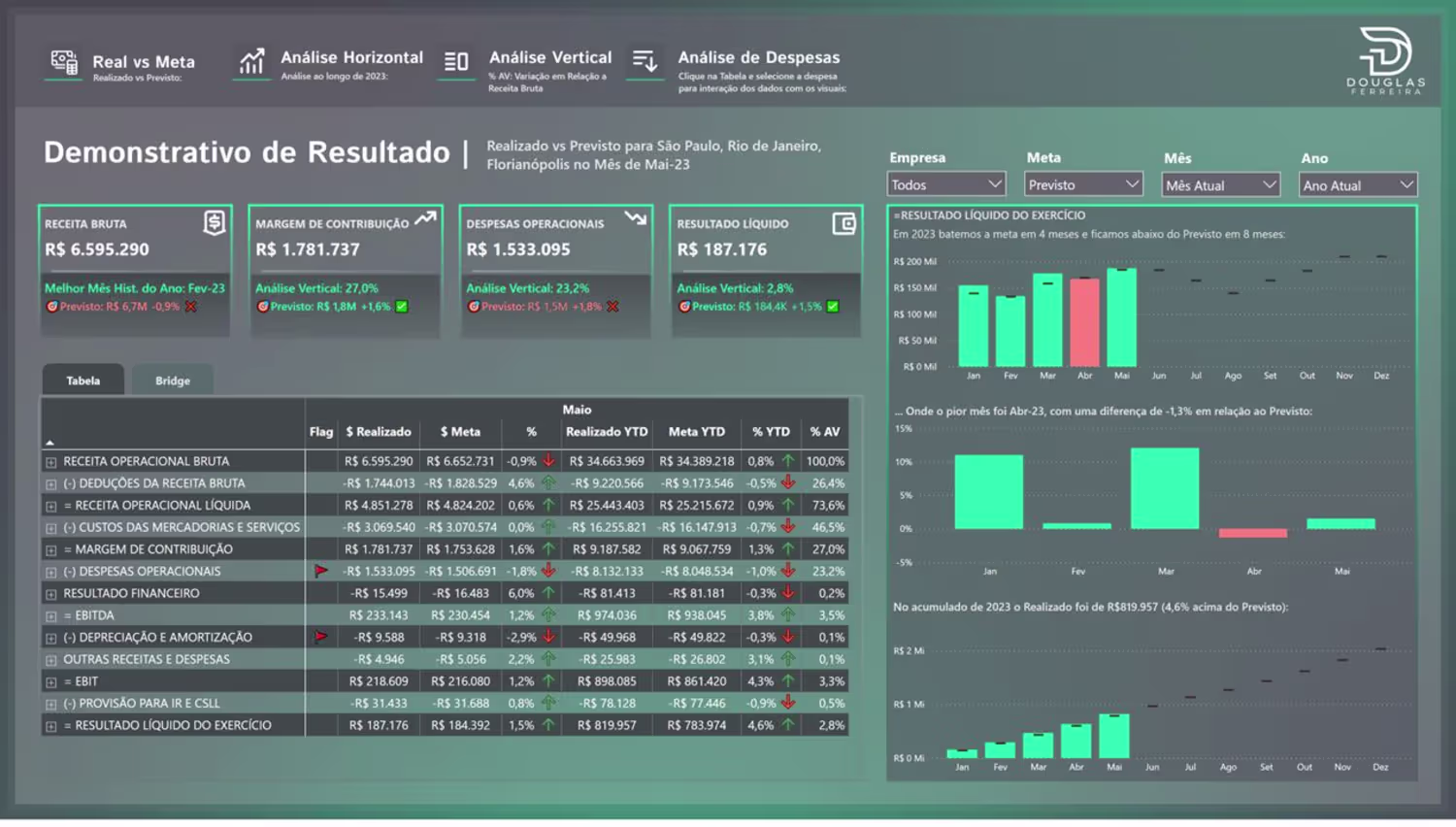Open the Mês dropdown showing Mês Atual

coord(1221,185)
